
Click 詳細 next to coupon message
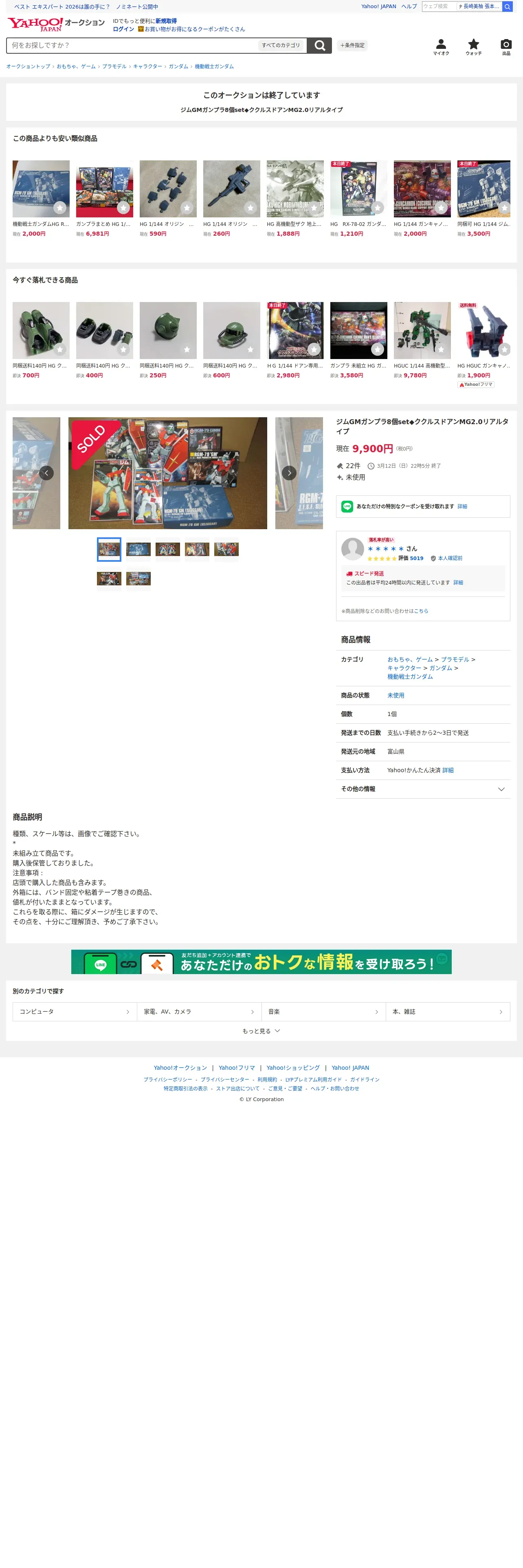462,506
